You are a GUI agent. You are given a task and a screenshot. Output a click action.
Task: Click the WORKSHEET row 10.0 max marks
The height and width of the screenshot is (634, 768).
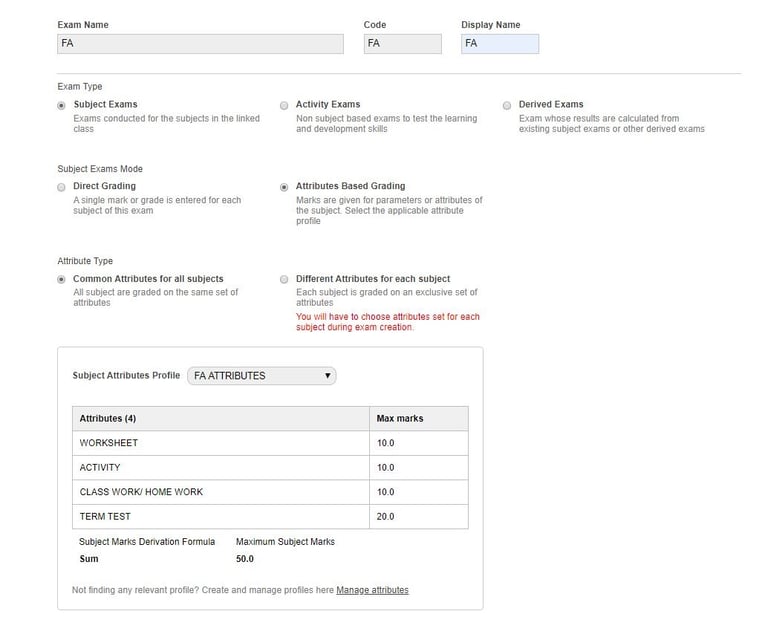[385, 443]
